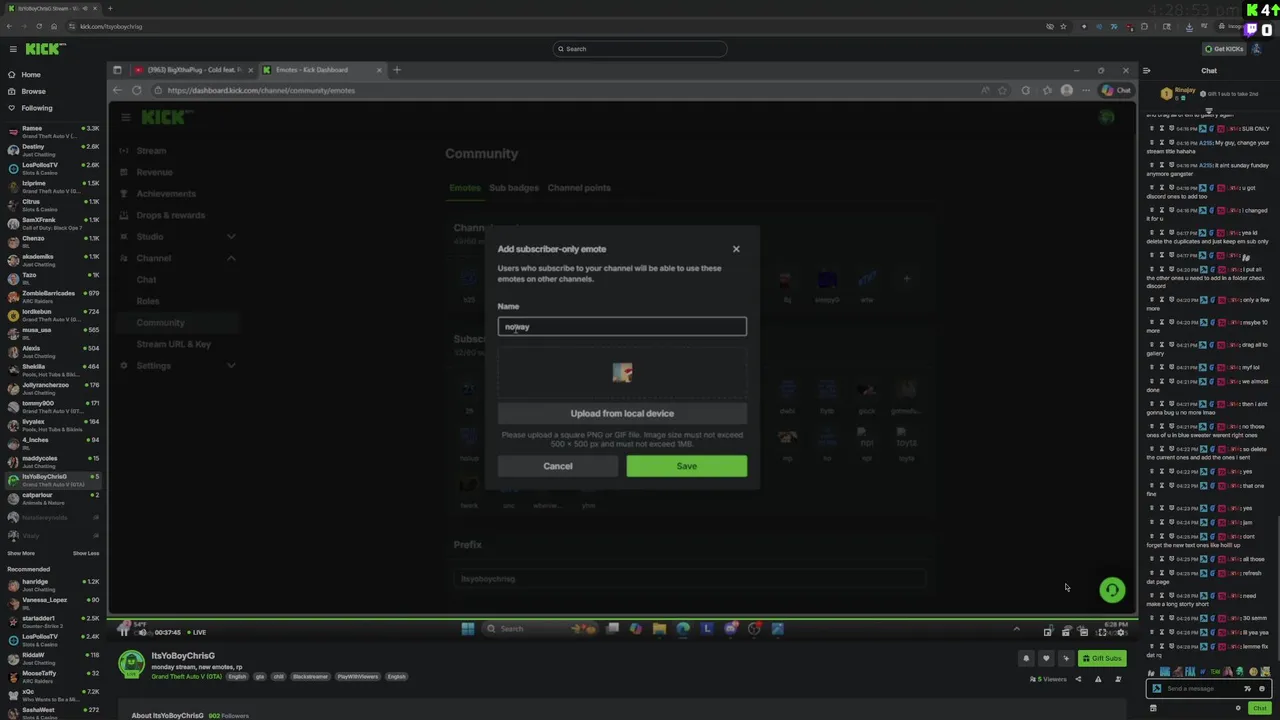Screen dimensions: 1280x720
Task: Expand the Studio section chevron
Action: pos(231,237)
